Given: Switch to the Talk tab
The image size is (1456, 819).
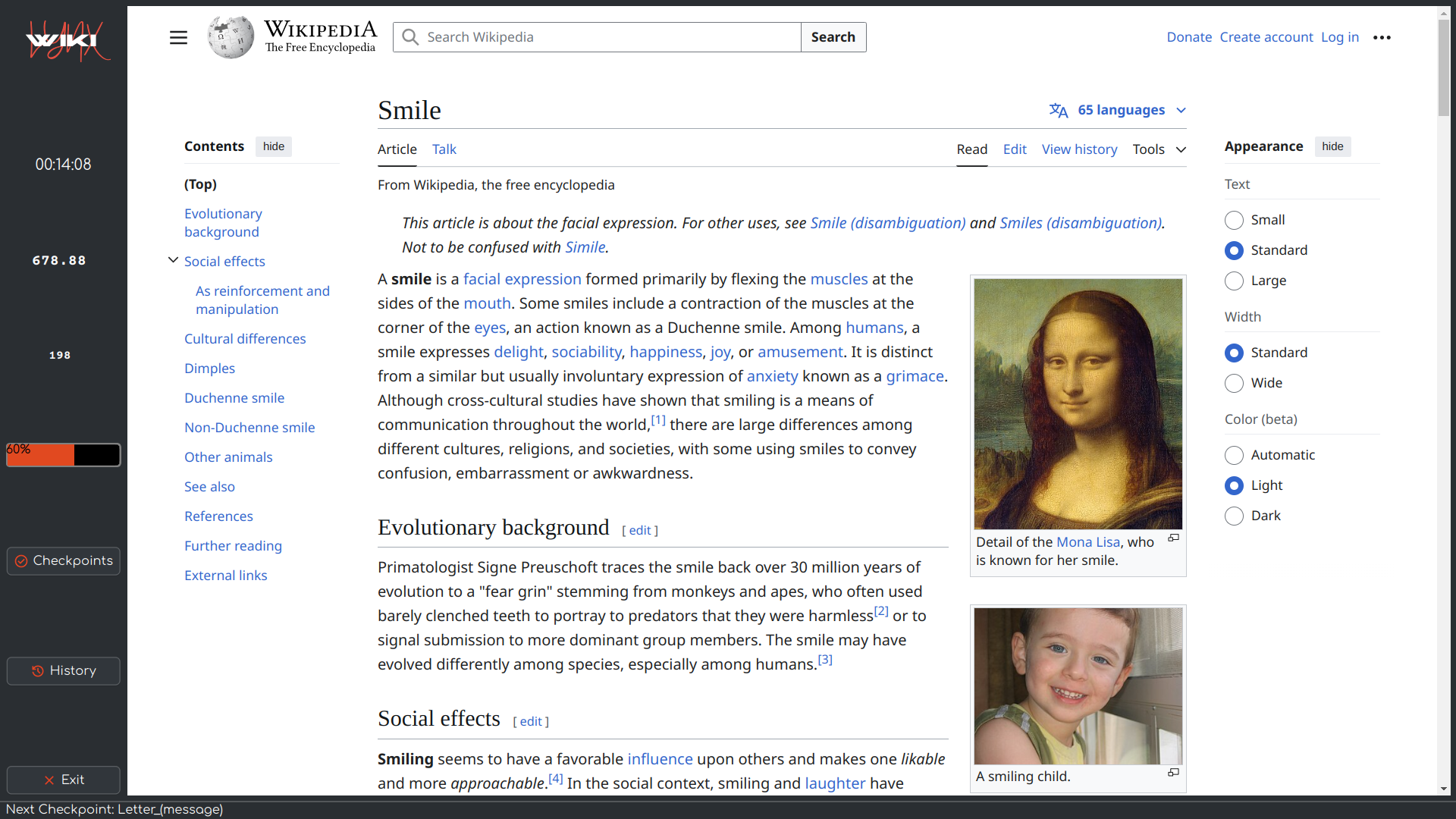Looking at the screenshot, I should tap(444, 149).
